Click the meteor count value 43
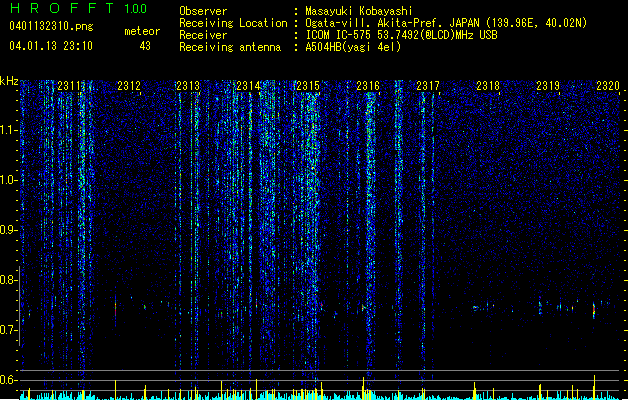Viewport: 629px width, 400px height. [145, 46]
